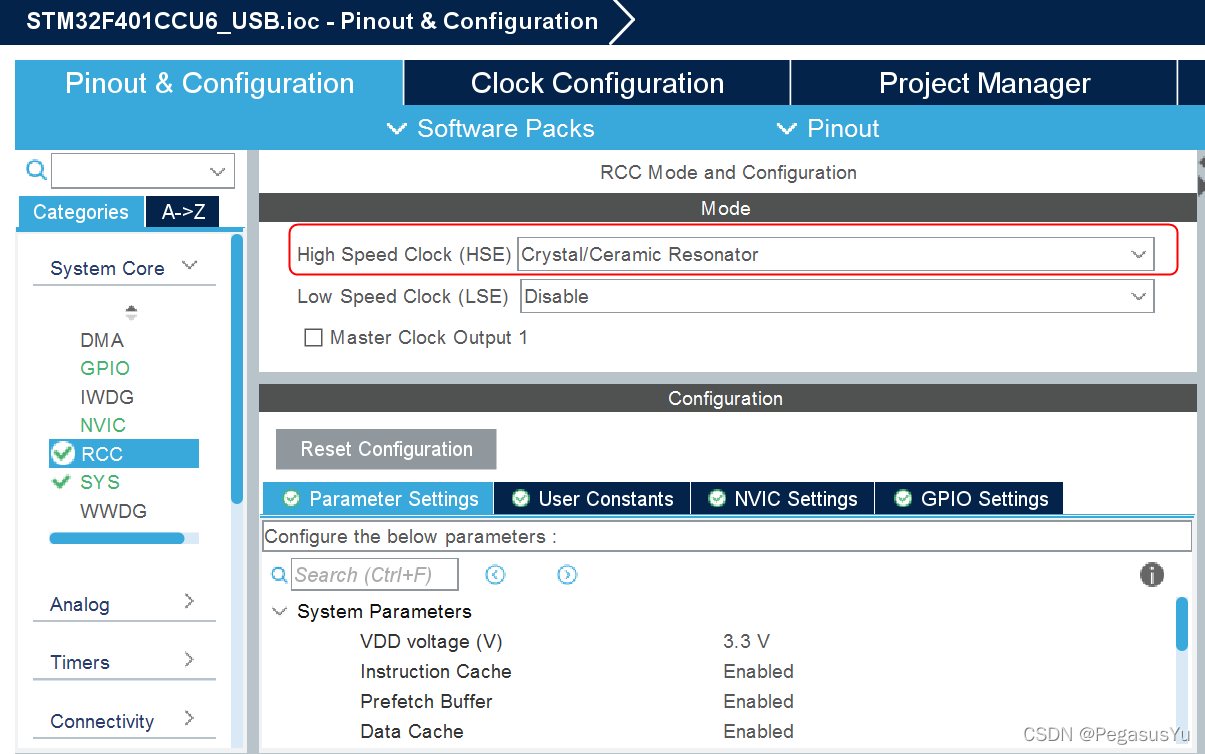This screenshot has width=1205, height=754.
Task: Click the small sort arrows above DMA
Action: (x=131, y=312)
